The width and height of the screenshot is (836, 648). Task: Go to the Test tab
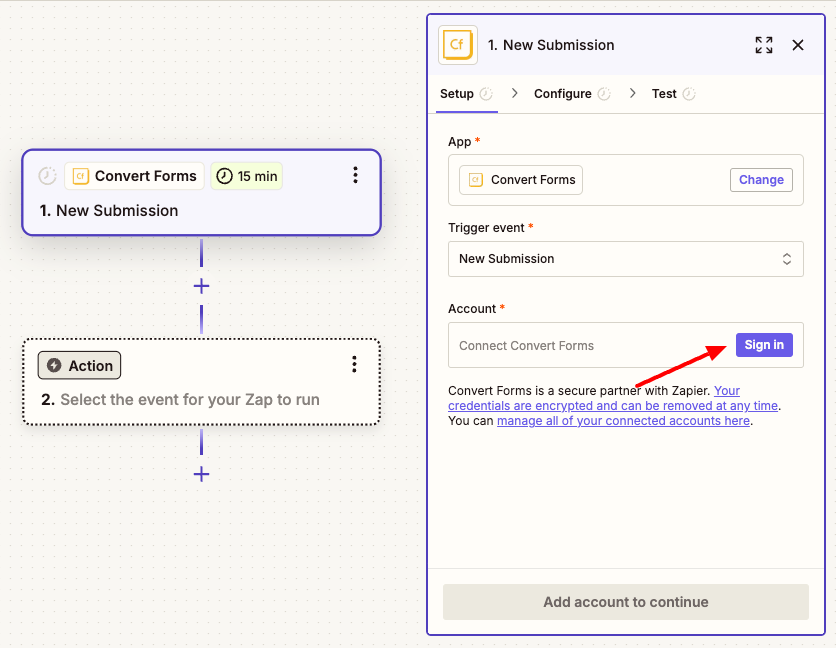click(x=673, y=94)
